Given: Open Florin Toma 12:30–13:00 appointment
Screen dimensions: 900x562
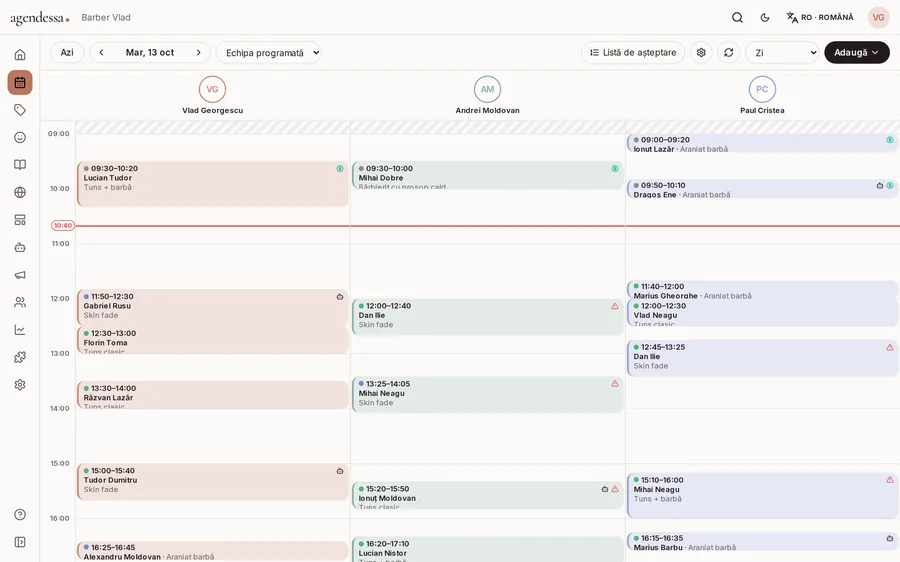Looking at the screenshot, I should [213, 340].
